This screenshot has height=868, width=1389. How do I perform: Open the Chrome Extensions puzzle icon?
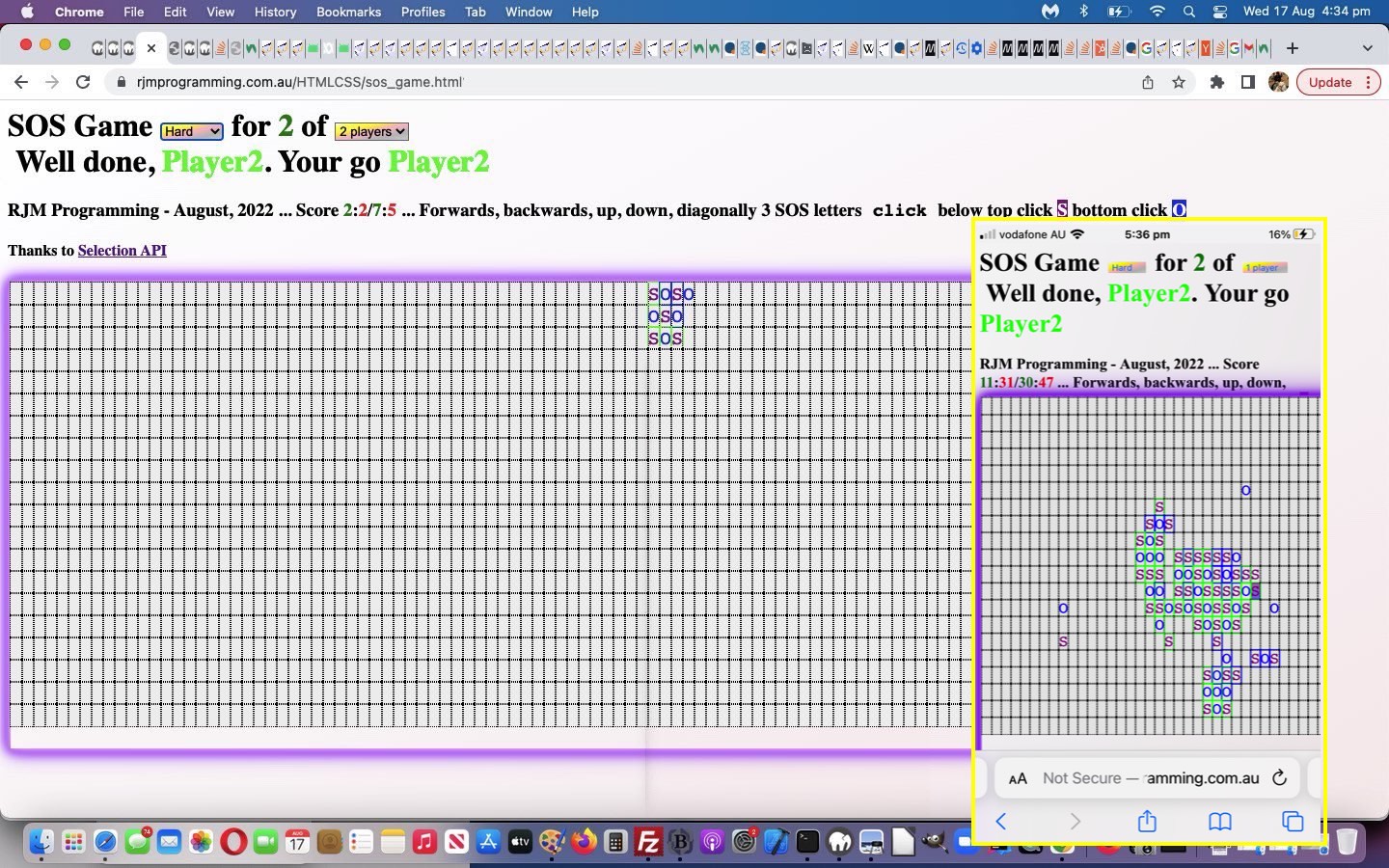(1217, 82)
